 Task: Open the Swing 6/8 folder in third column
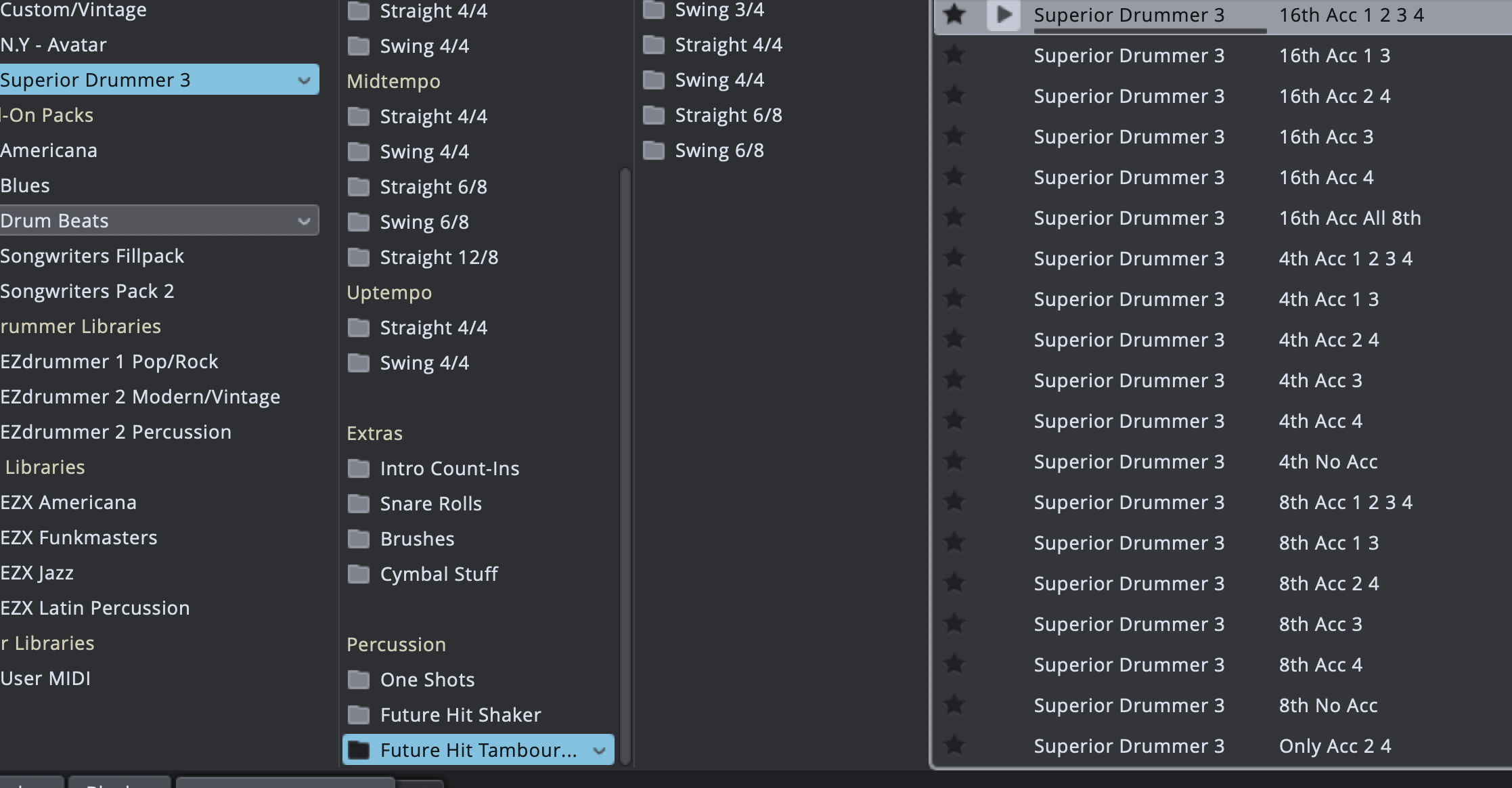click(704, 150)
